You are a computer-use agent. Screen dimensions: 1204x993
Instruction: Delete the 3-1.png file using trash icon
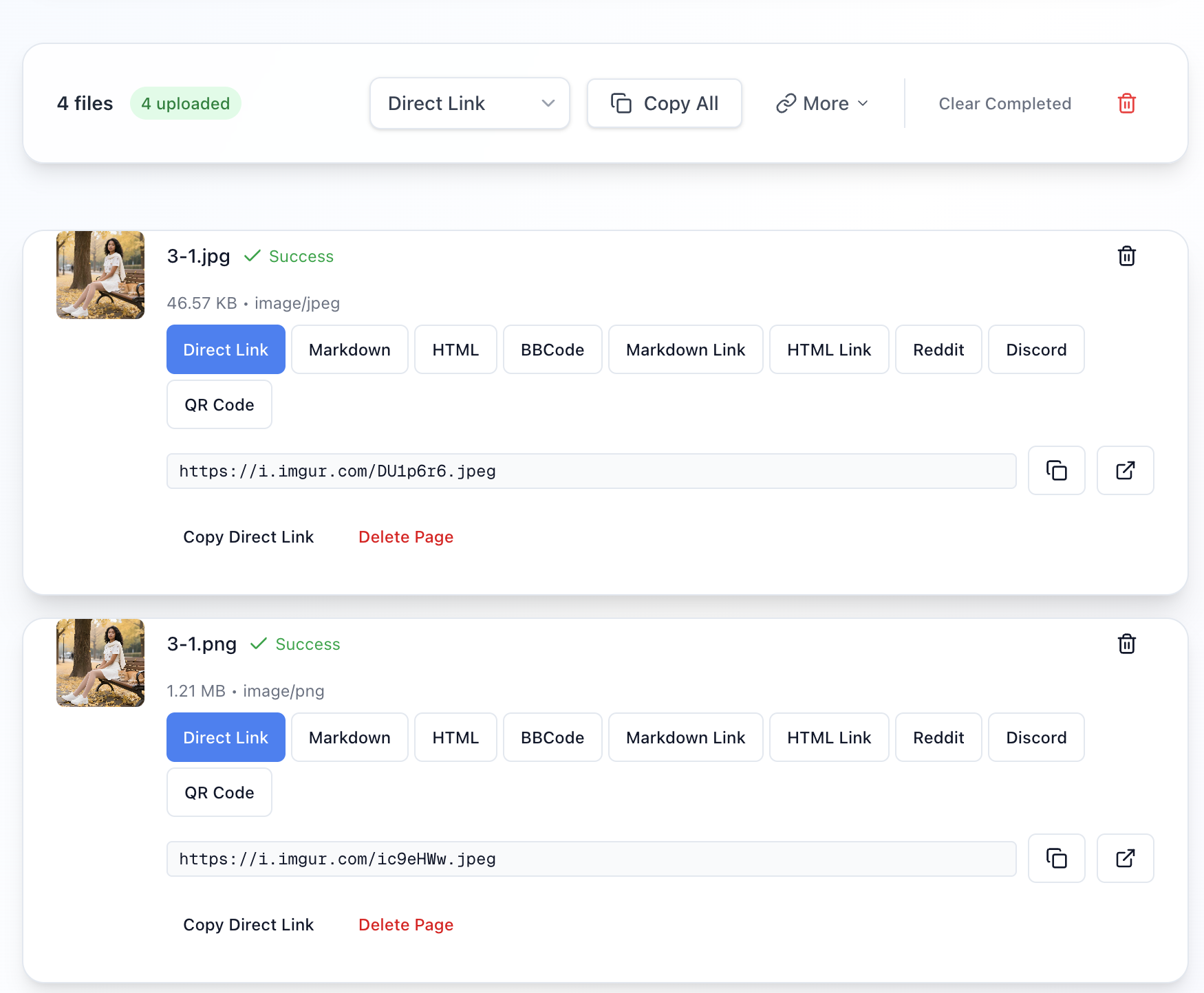click(x=1126, y=644)
